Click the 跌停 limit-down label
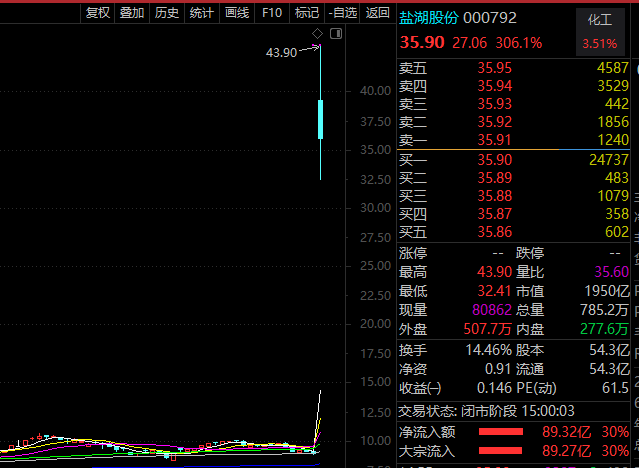 coord(530,253)
